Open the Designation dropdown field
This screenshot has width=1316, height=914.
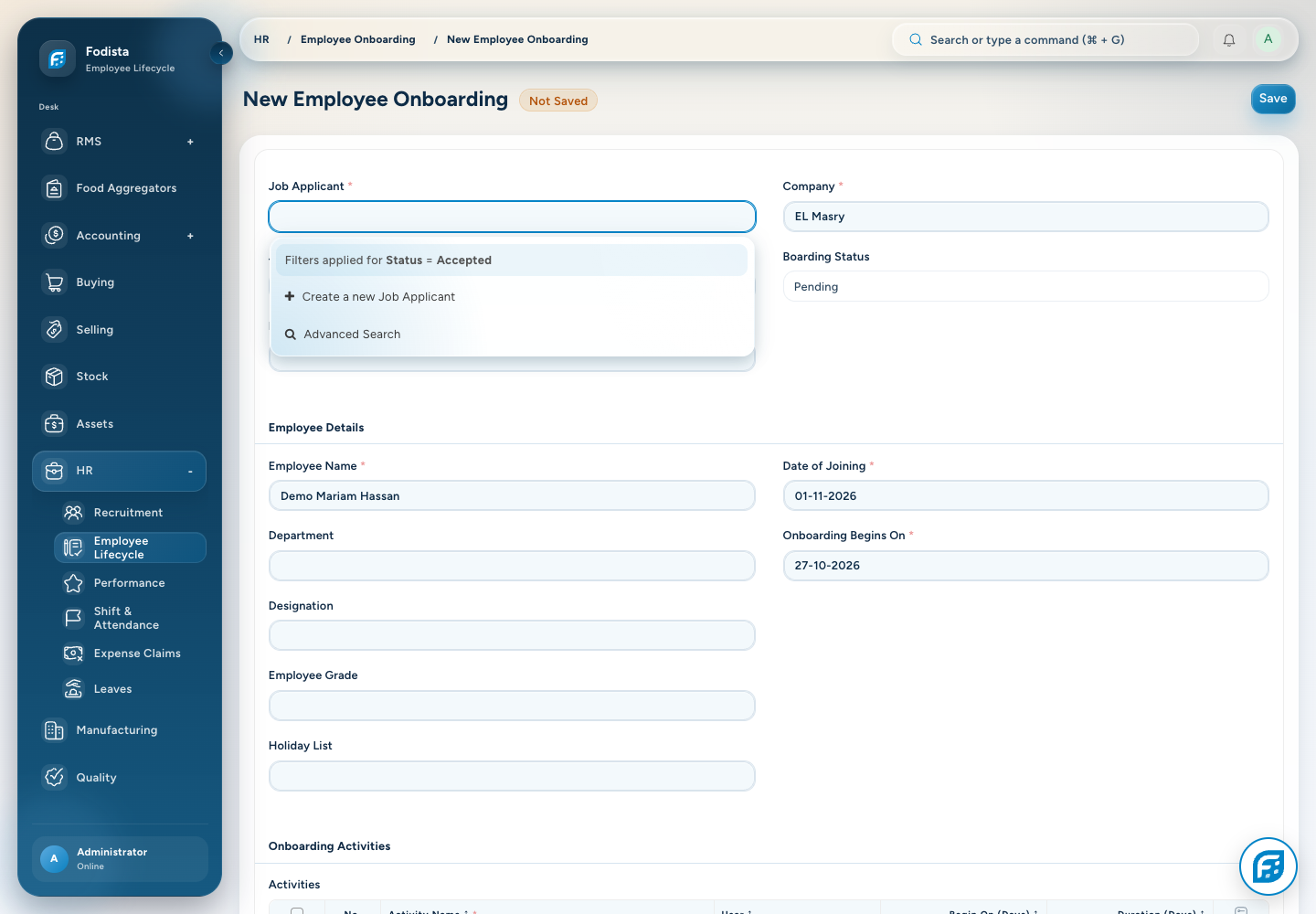512,635
